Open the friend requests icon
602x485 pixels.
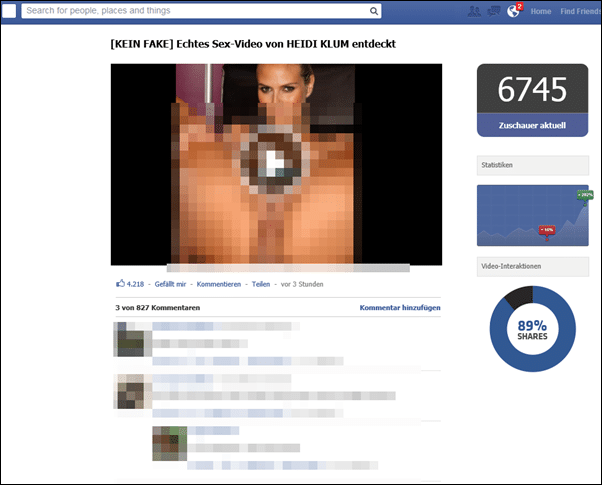[x=474, y=11]
